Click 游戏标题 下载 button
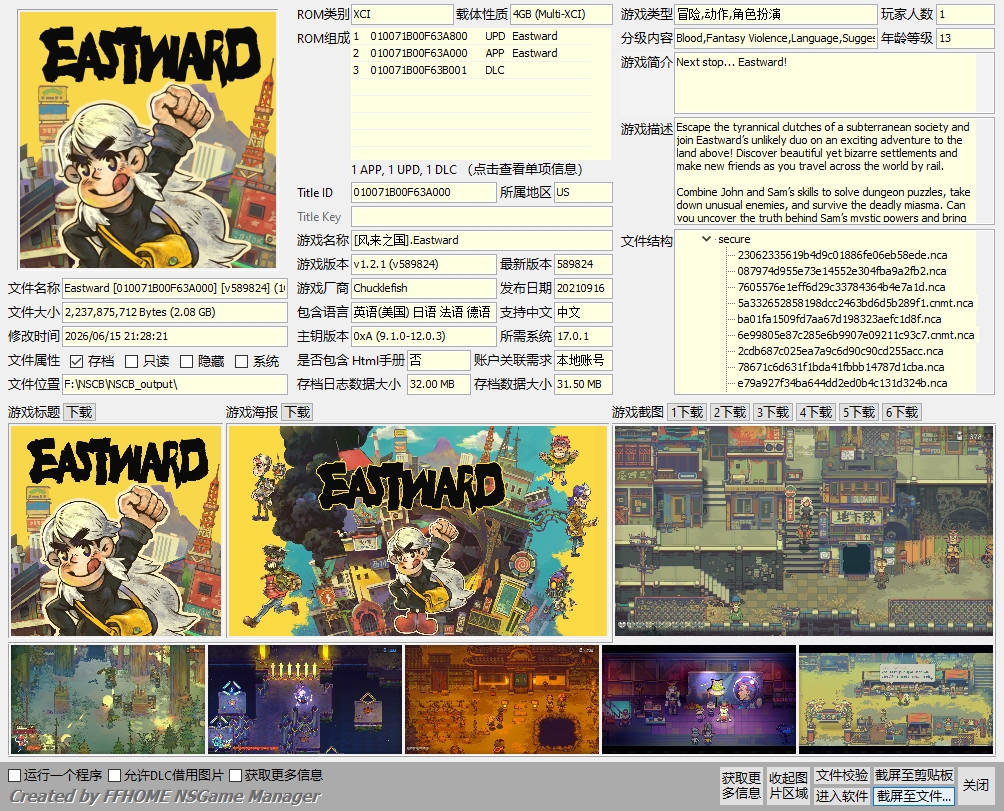This screenshot has height=811, width=1004. (80, 412)
